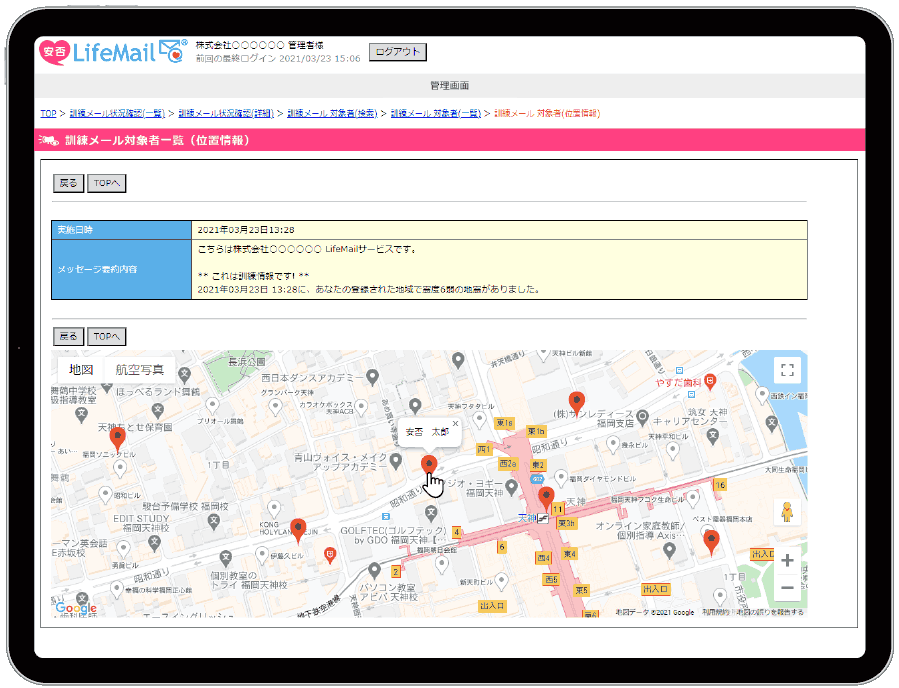Close the 安否 太郎 info popup
899x688 pixels.
(455, 423)
